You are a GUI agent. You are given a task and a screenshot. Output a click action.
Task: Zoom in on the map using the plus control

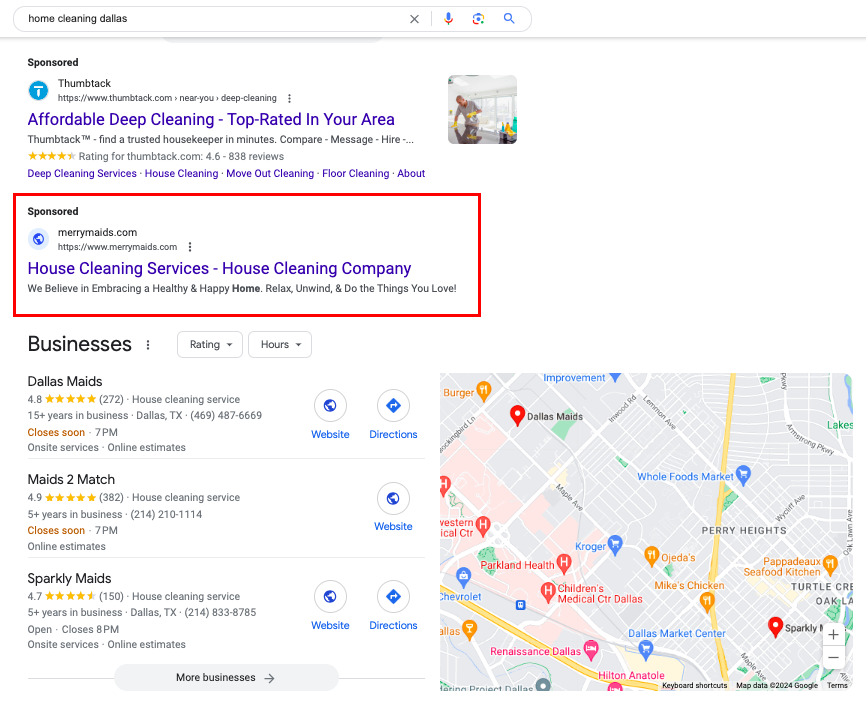click(833, 634)
